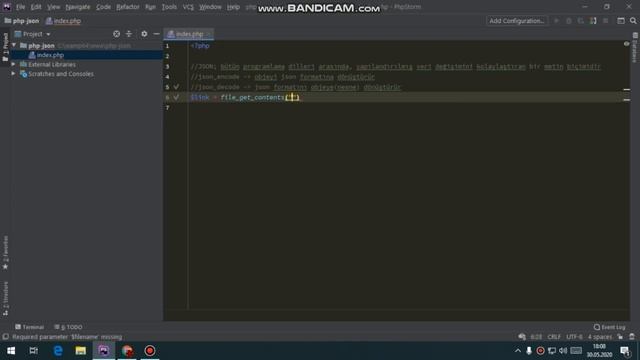Open the Help menu

233,7
